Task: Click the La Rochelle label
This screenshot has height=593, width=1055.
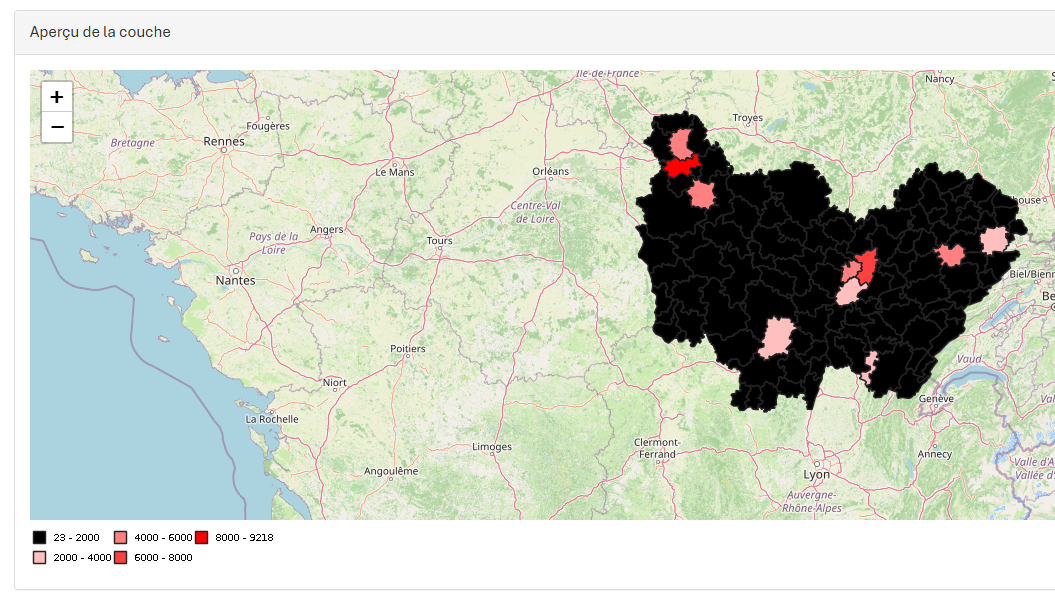Action: 272,419
